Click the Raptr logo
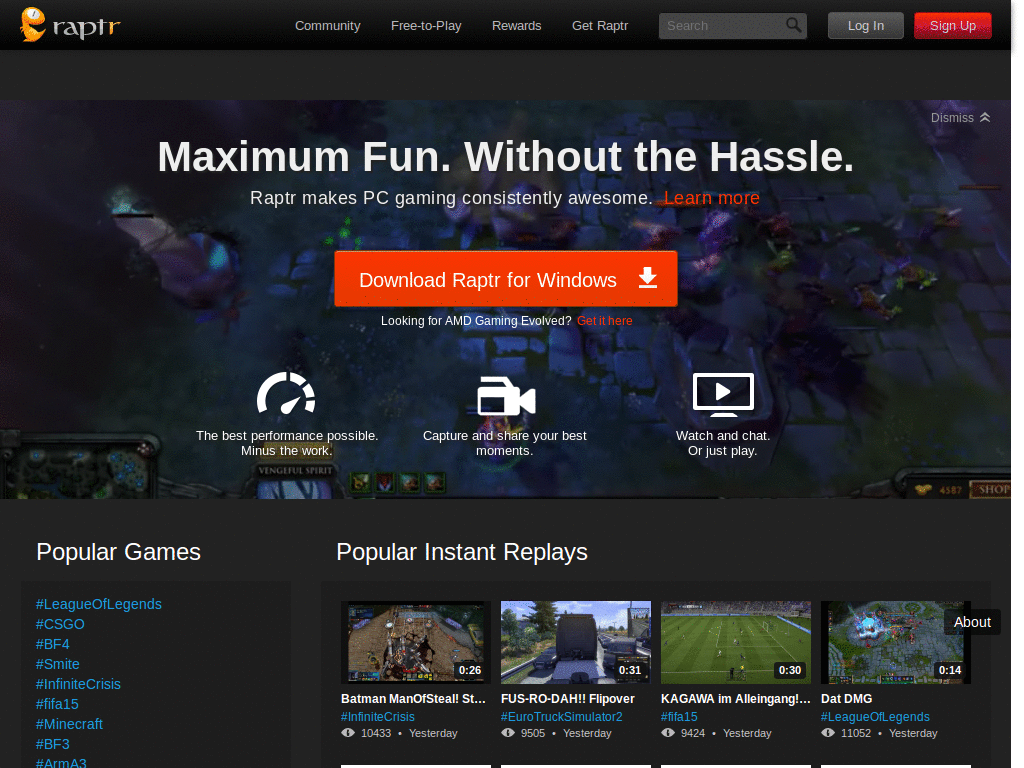The width and height of the screenshot is (1024, 768). pos(71,25)
